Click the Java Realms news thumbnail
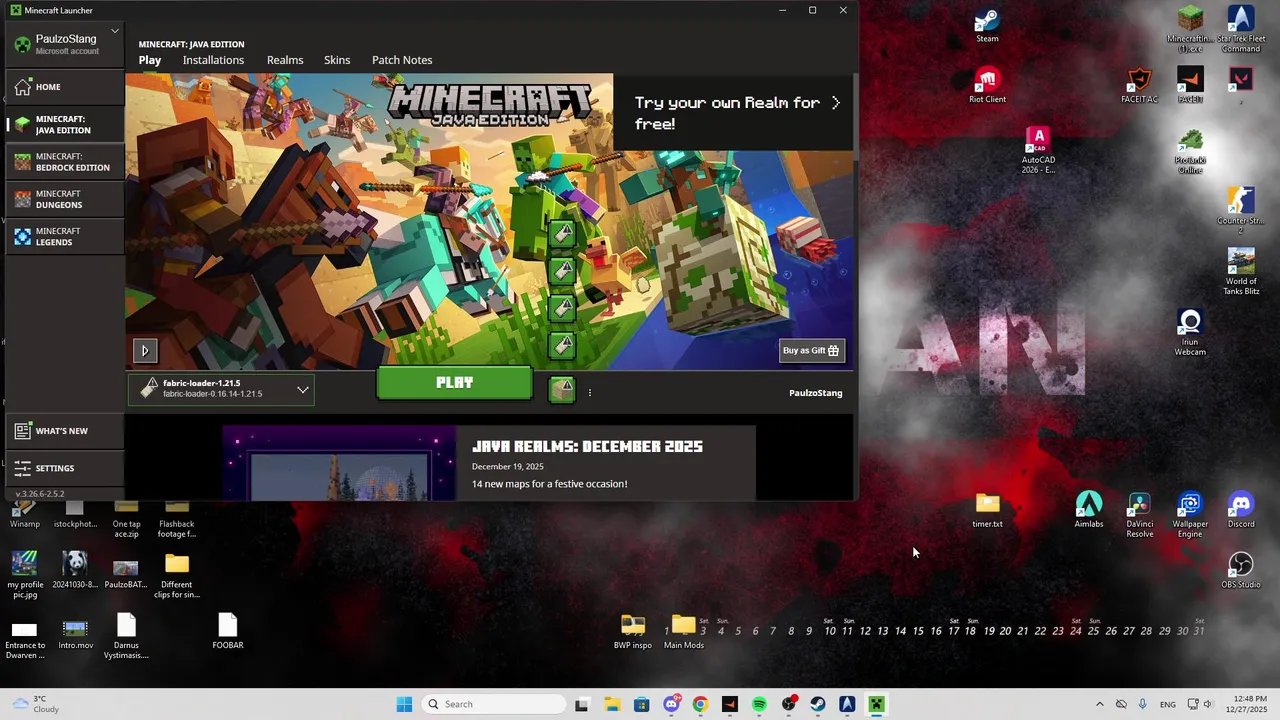This screenshot has height=720, width=1280. [x=339, y=462]
